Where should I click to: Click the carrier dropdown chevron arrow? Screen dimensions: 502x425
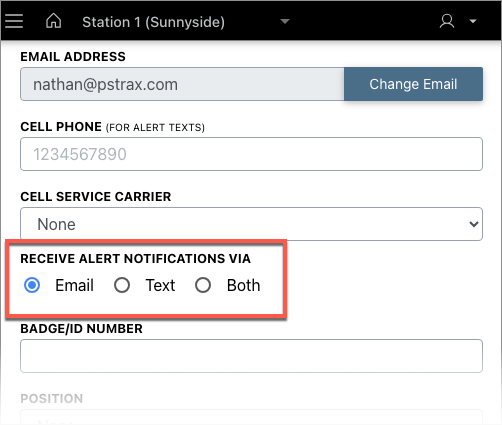[x=474, y=224]
